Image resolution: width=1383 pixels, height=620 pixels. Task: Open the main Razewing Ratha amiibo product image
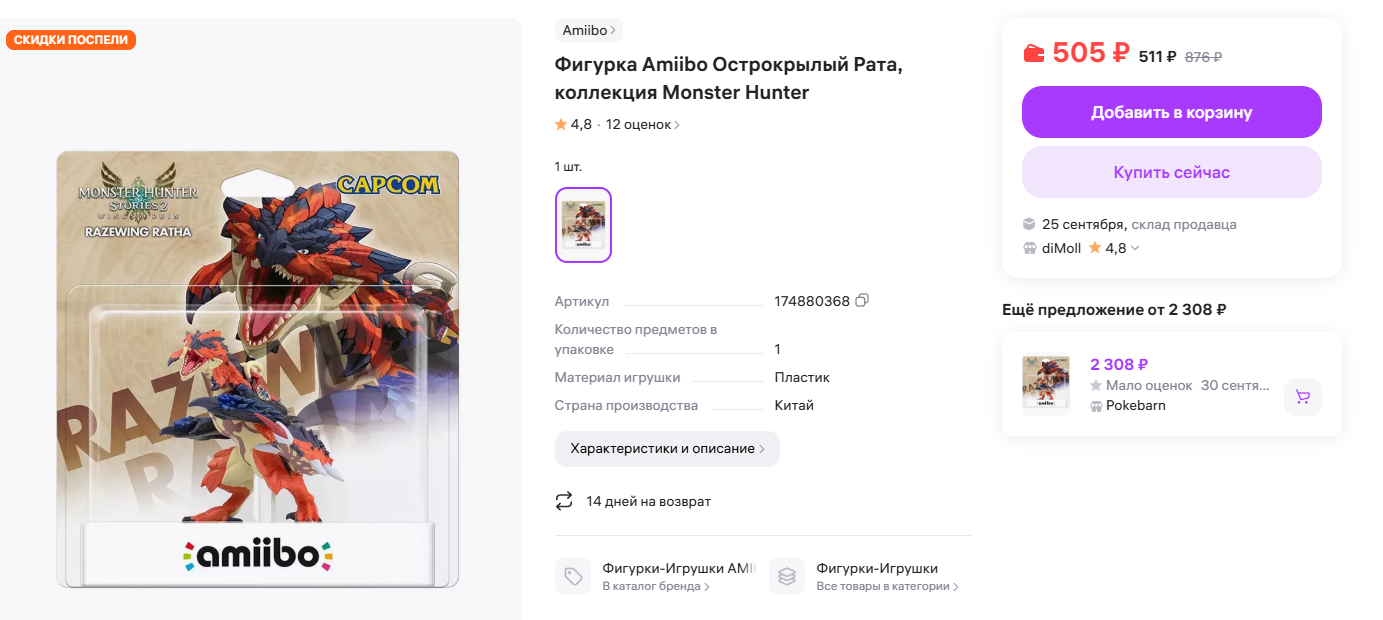pos(258,370)
